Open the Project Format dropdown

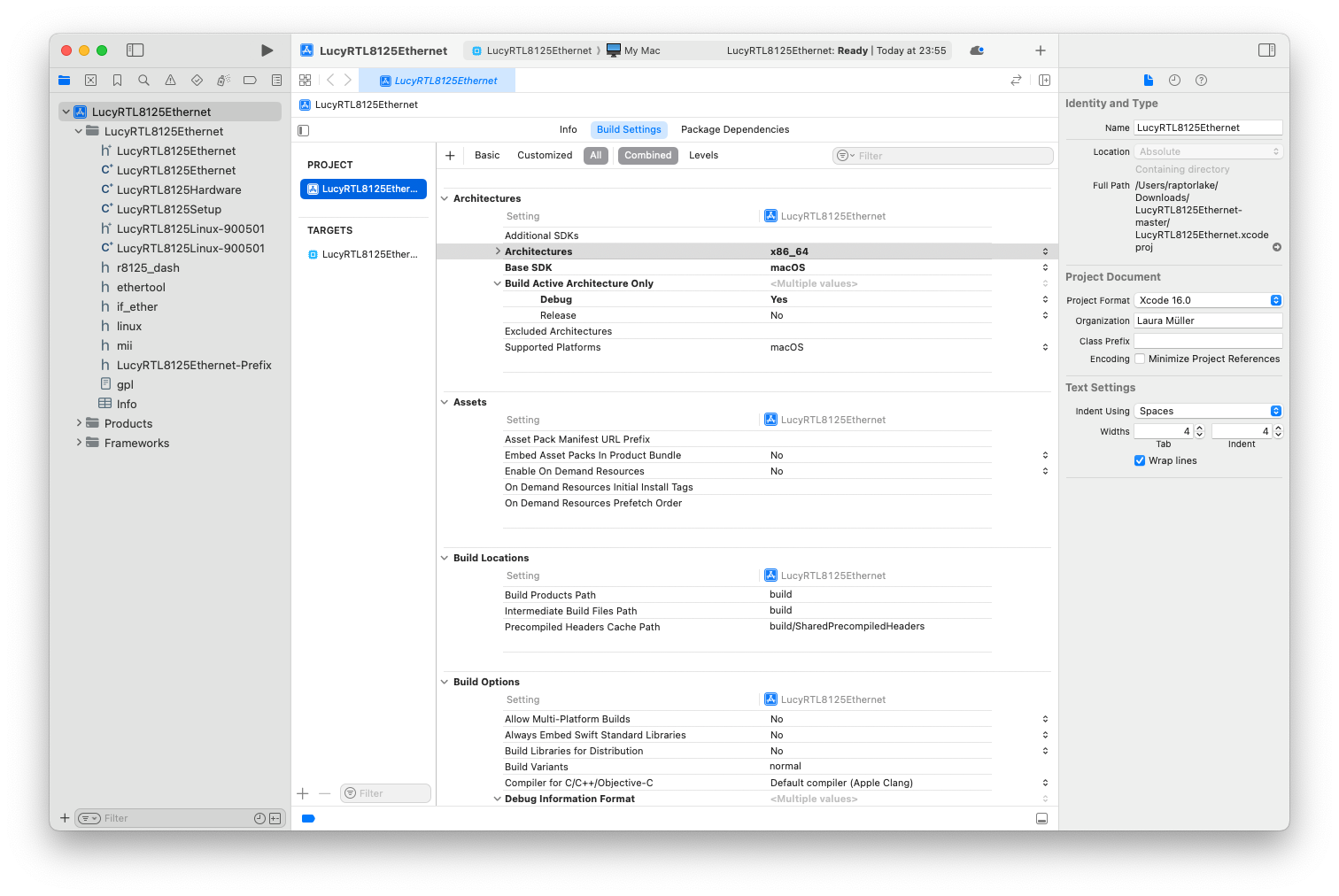point(1209,301)
